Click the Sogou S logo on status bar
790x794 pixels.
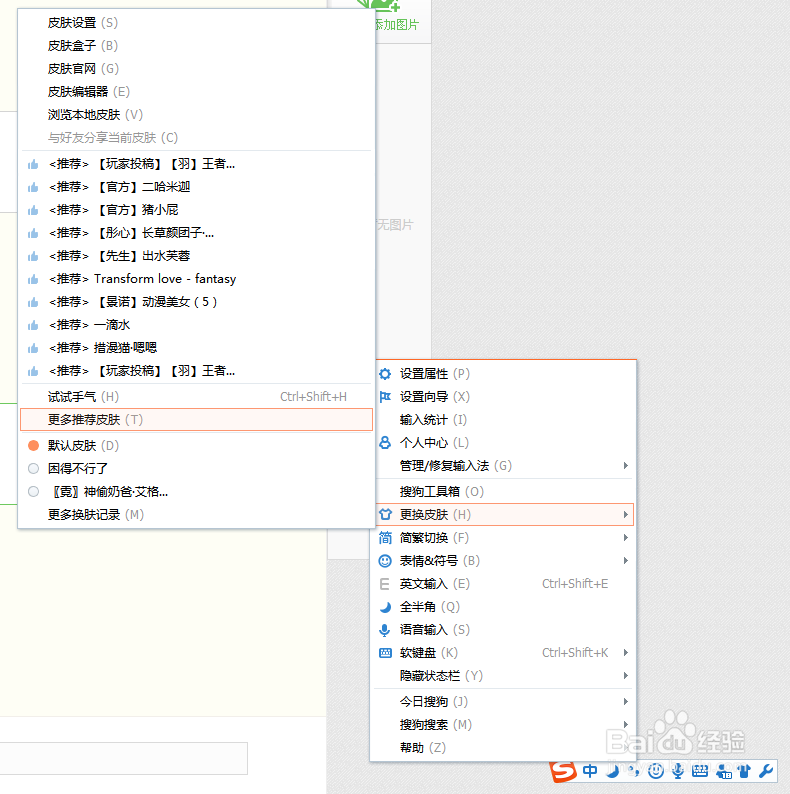pyautogui.click(x=563, y=772)
